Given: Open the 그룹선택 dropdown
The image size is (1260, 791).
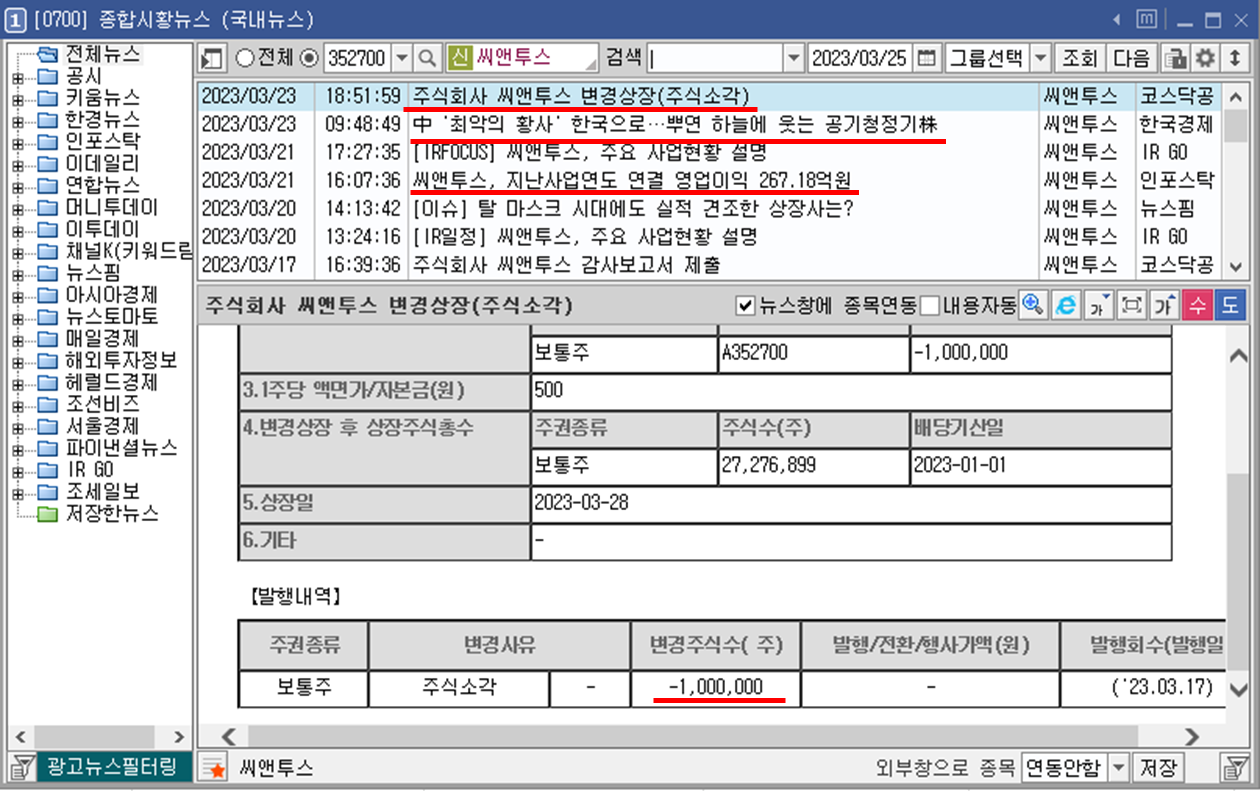Looking at the screenshot, I should pyautogui.click(x=1041, y=58).
